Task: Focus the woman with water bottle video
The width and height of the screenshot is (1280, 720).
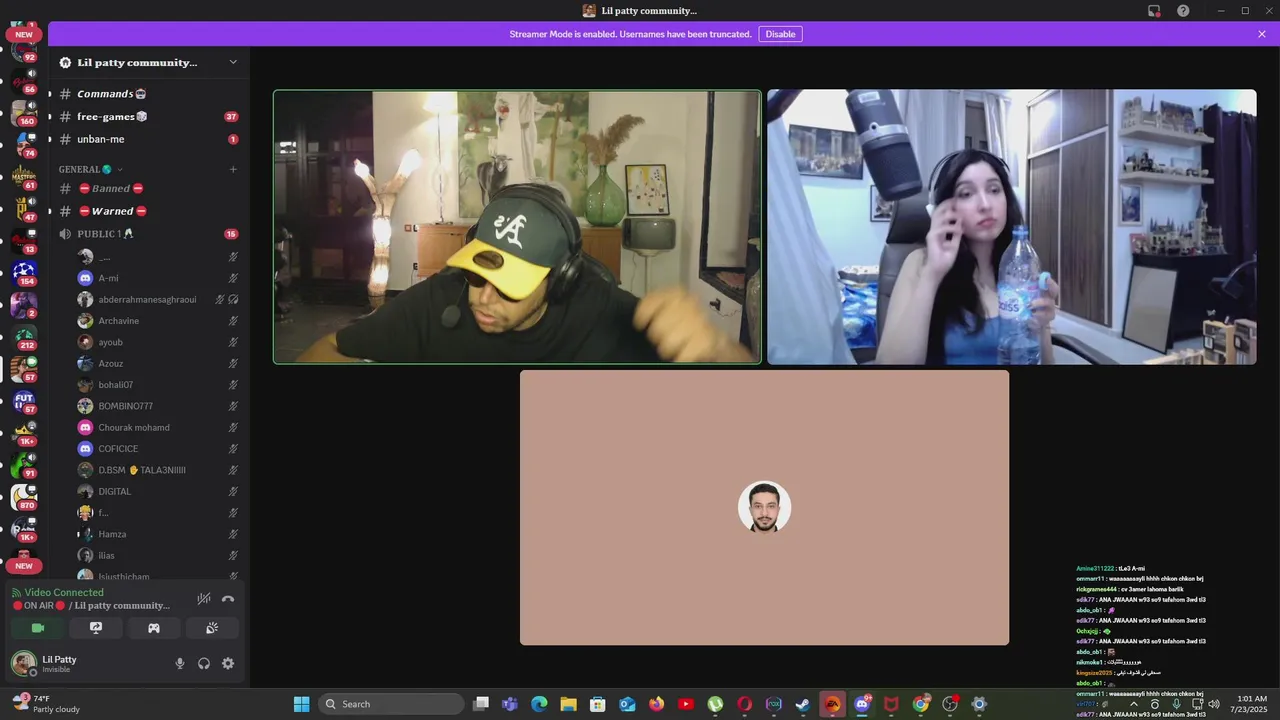Action: pyautogui.click(x=1012, y=227)
